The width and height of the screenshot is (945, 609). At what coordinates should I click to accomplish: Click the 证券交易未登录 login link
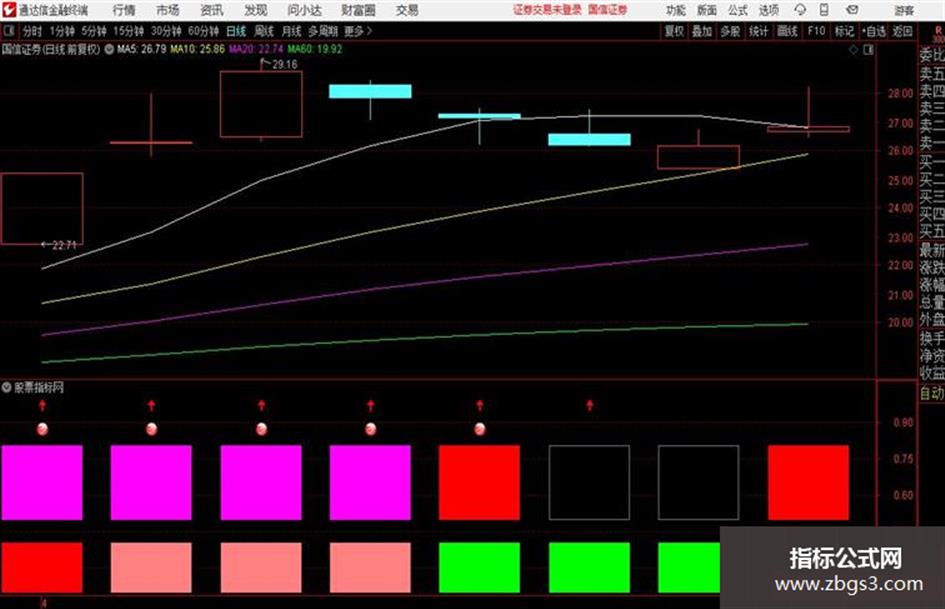(x=547, y=10)
